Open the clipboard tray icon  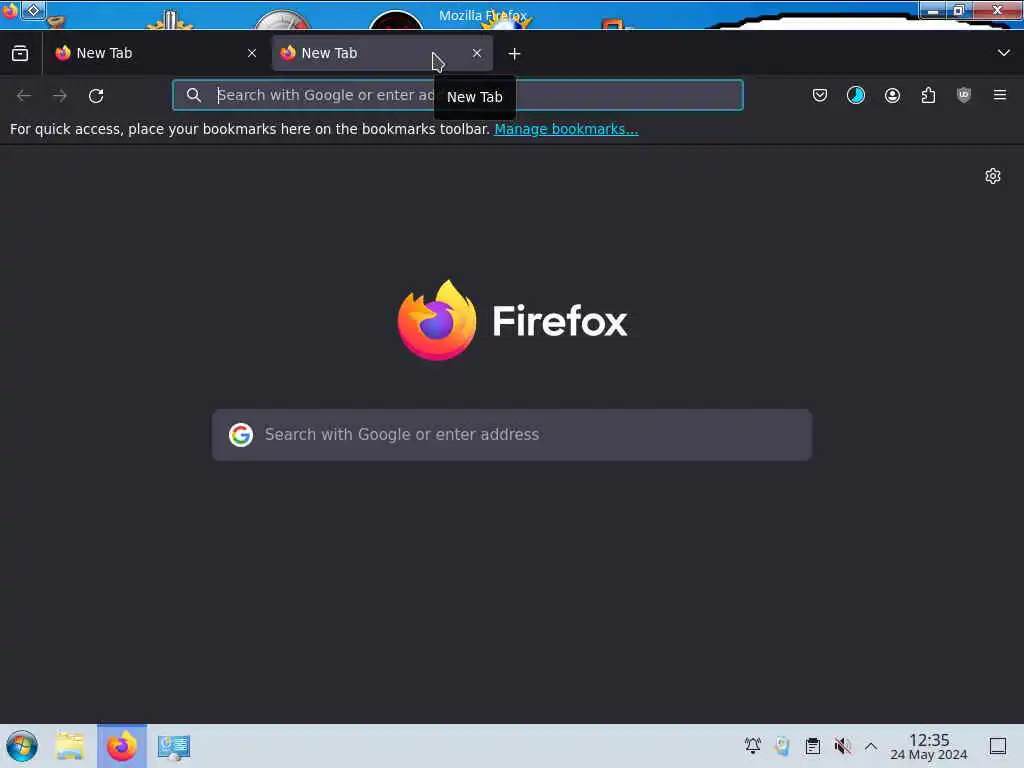point(812,745)
